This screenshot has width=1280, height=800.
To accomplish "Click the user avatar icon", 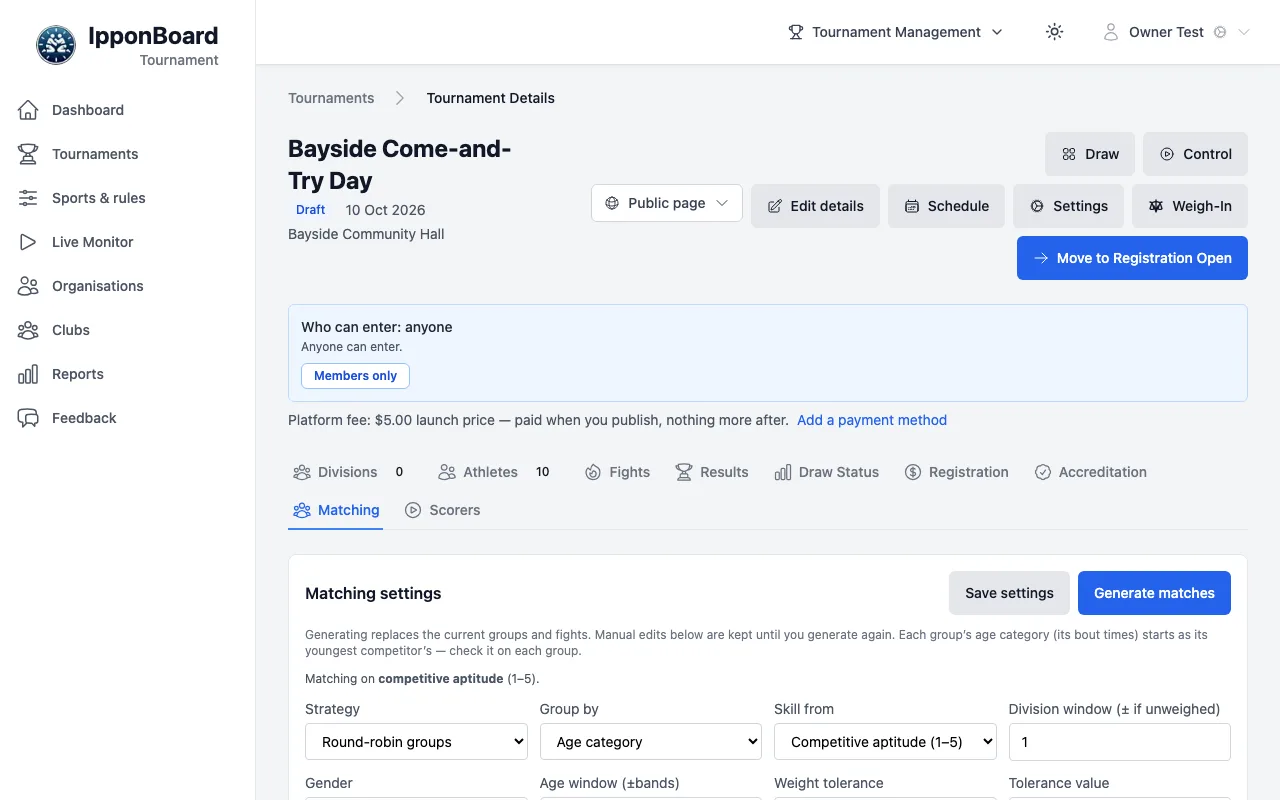I will pyautogui.click(x=1110, y=32).
